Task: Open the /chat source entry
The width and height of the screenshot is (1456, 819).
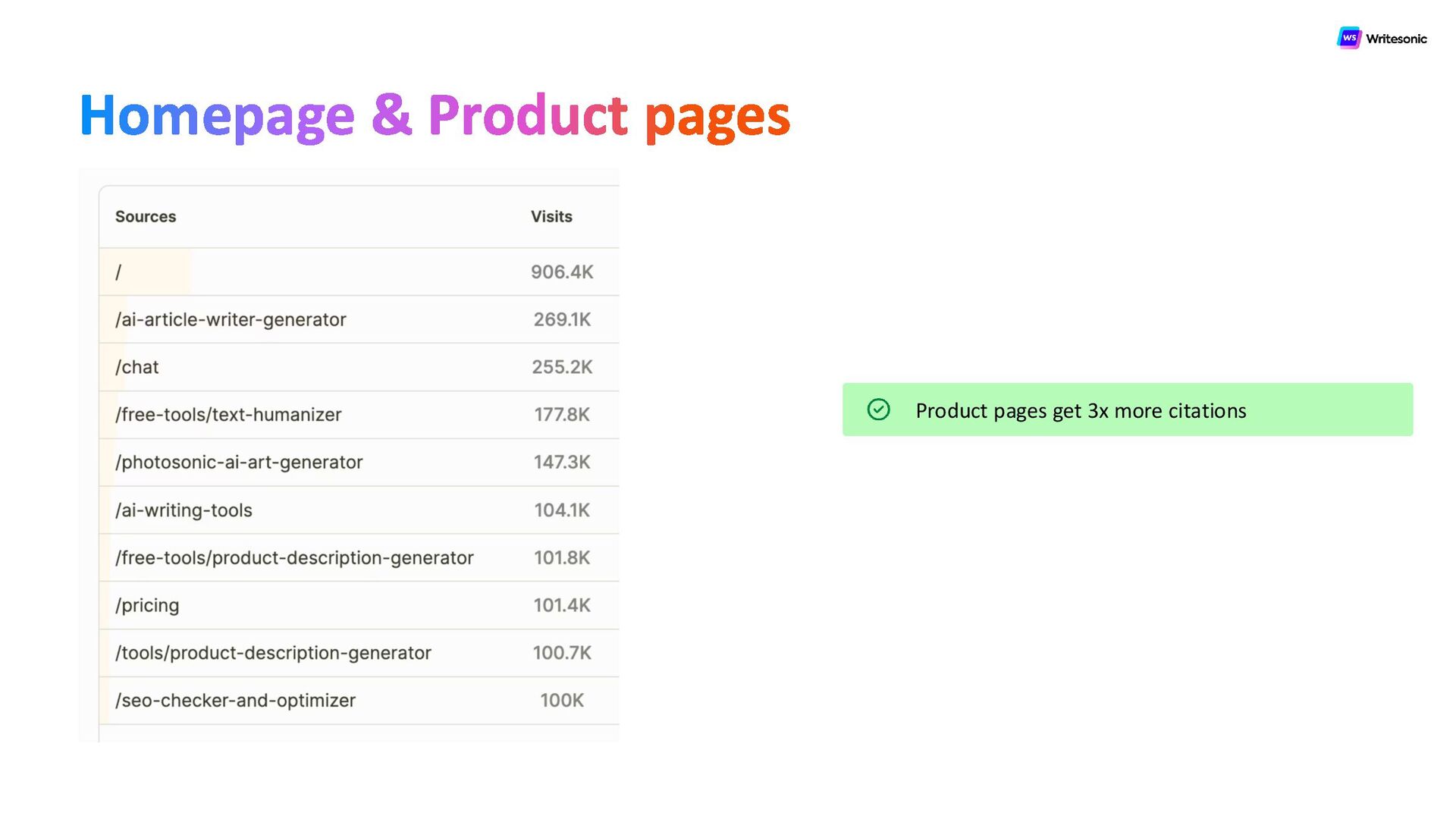Action: 137,368
